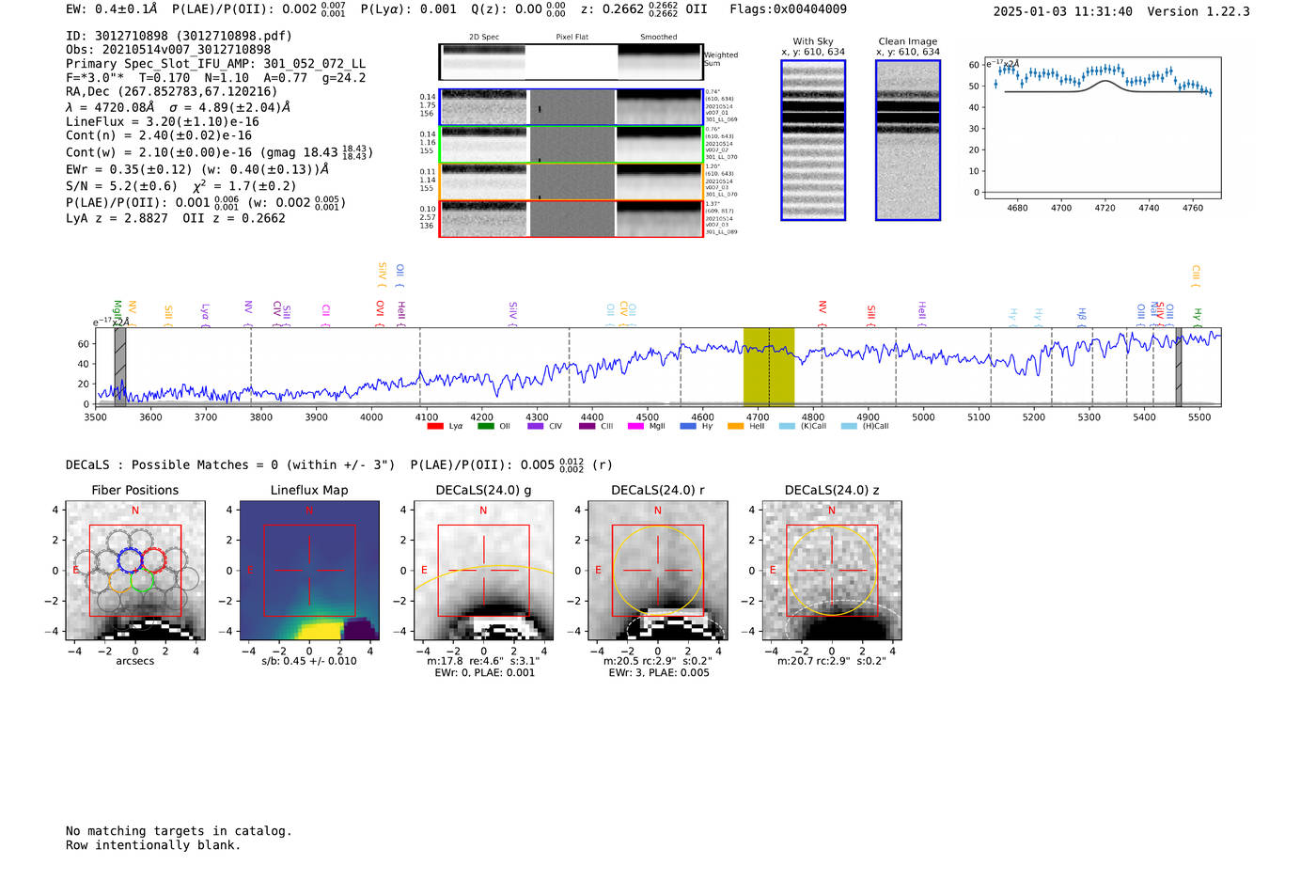Click the dark purple CIII legend swatch
The height and width of the screenshot is (896, 1316).
click(587, 426)
